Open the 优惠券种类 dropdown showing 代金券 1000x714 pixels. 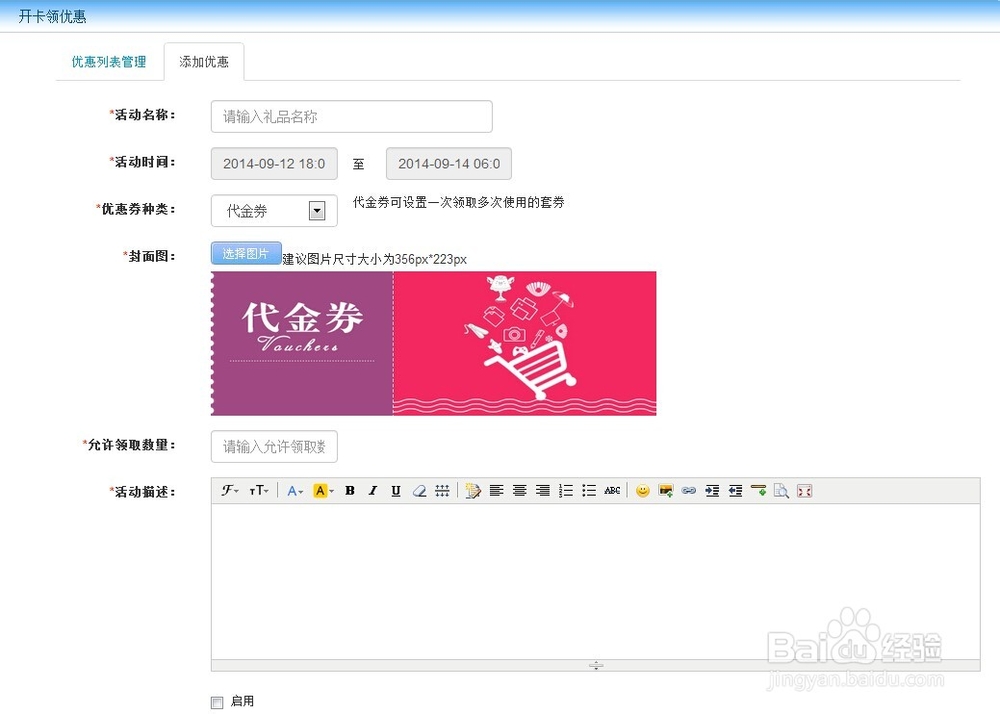pos(274,210)
